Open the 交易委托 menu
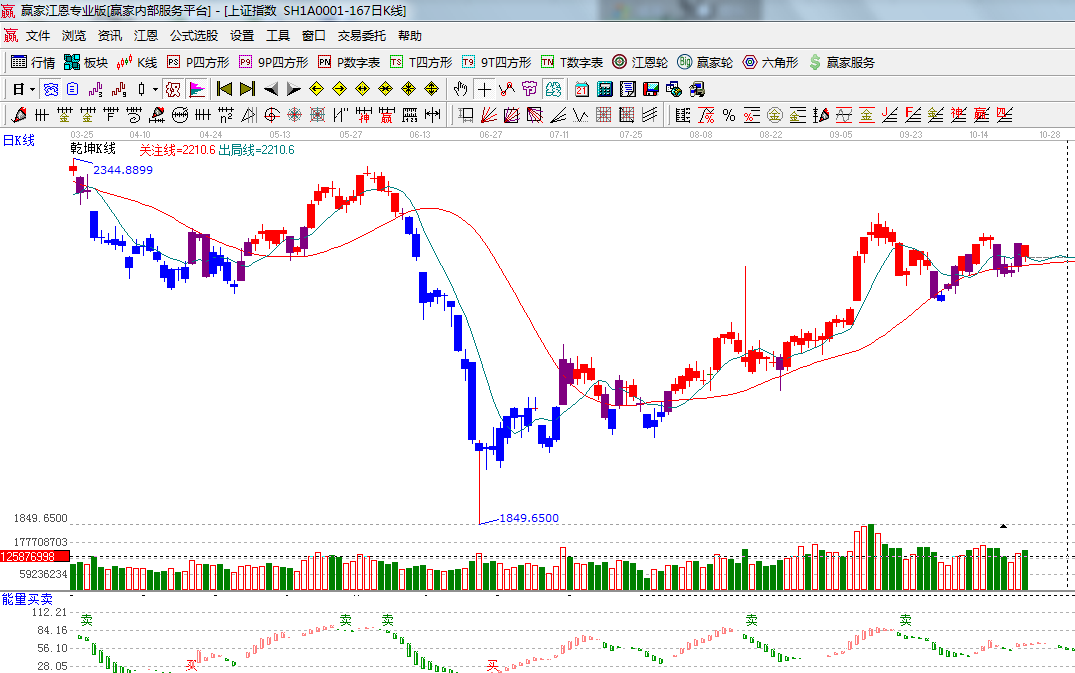 (x=361, y=35)
